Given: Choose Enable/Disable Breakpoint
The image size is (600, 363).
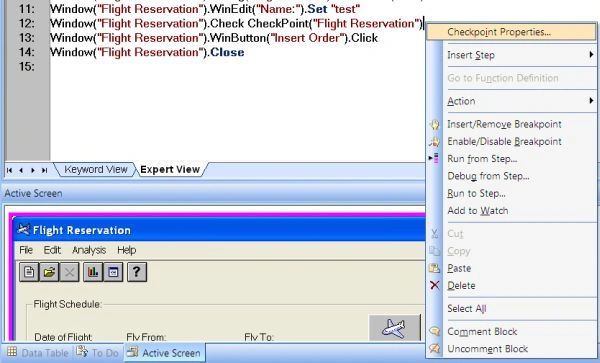Looking at the screenshot, I should click(x=511, y=142).
